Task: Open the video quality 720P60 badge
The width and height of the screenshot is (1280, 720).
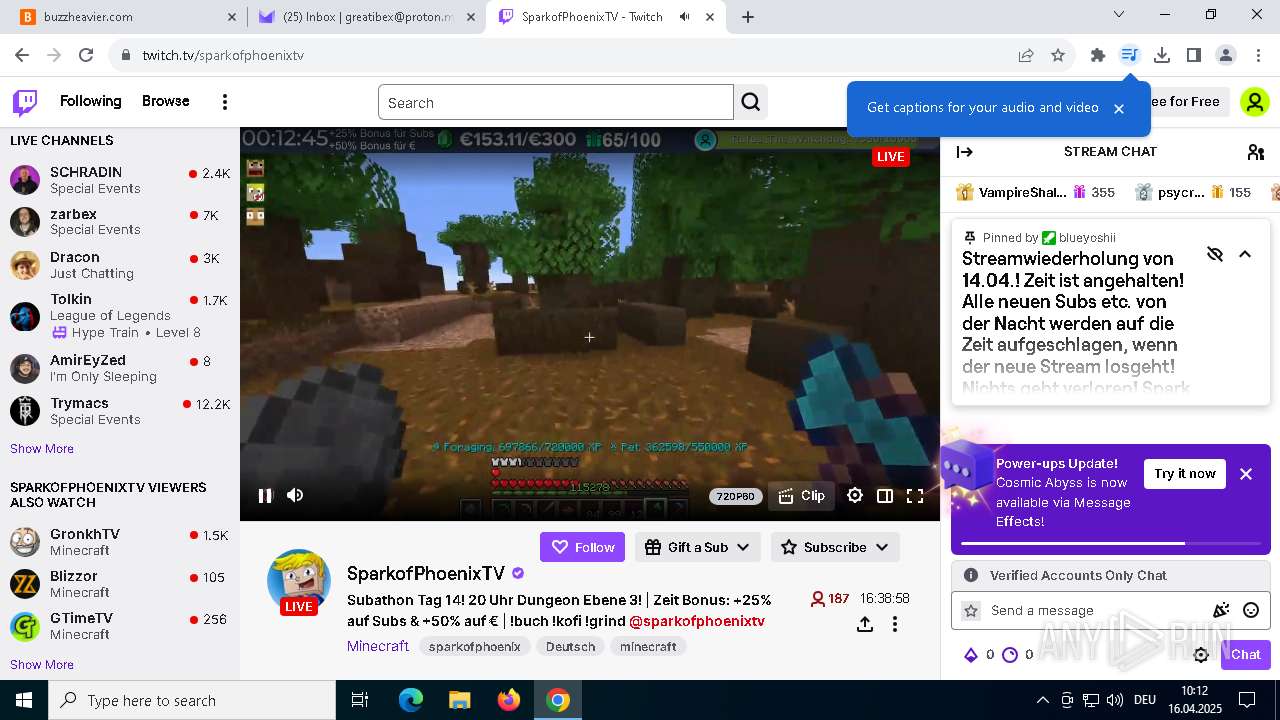Action: [x=735, y=496]
